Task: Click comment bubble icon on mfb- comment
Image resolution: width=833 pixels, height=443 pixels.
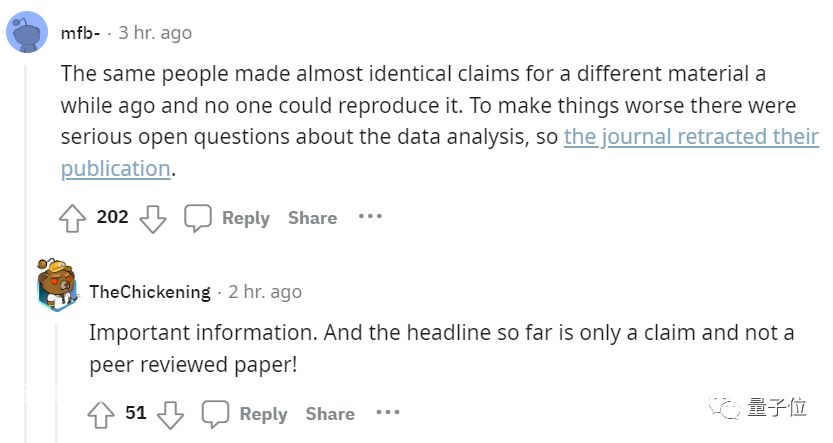Action: tap(198, 218)
